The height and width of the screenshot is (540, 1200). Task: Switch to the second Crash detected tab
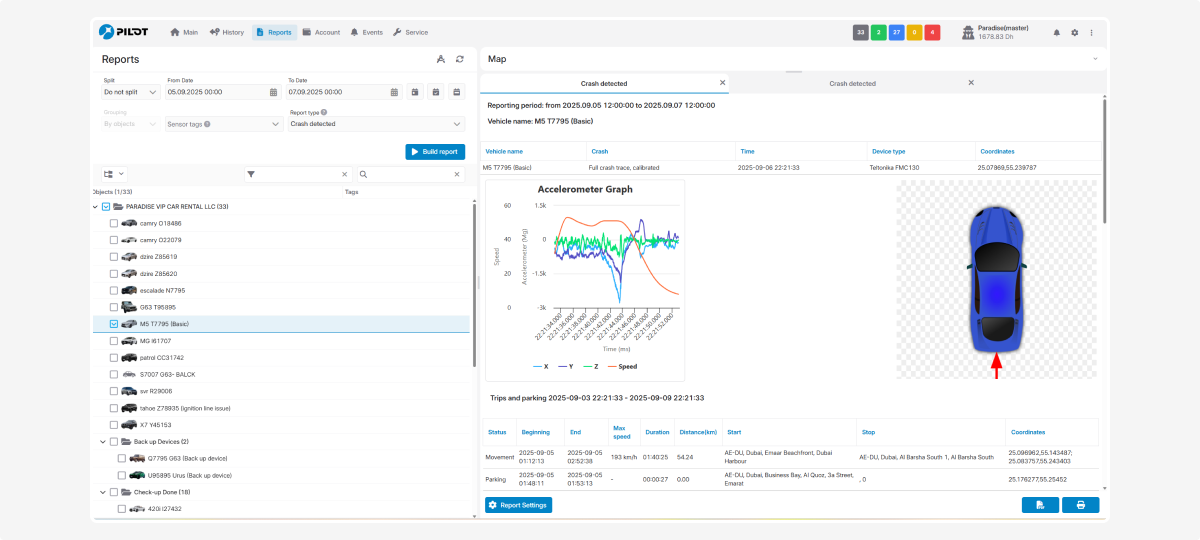[x=852, y=83]
